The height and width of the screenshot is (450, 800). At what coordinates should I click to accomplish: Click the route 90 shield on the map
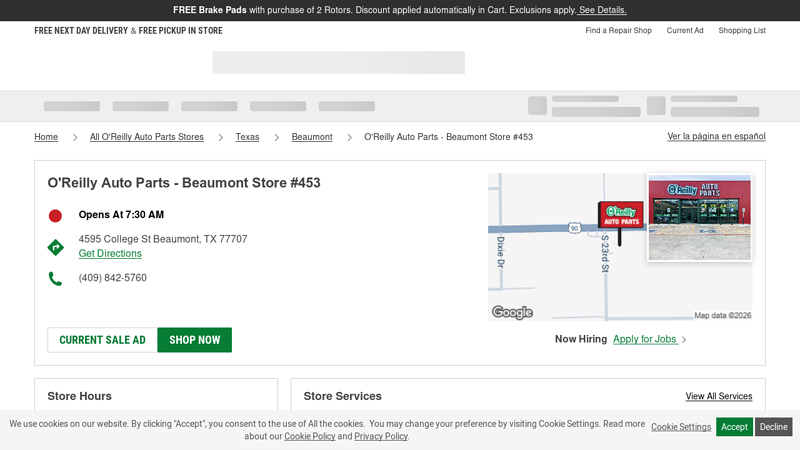coord(574,228)
